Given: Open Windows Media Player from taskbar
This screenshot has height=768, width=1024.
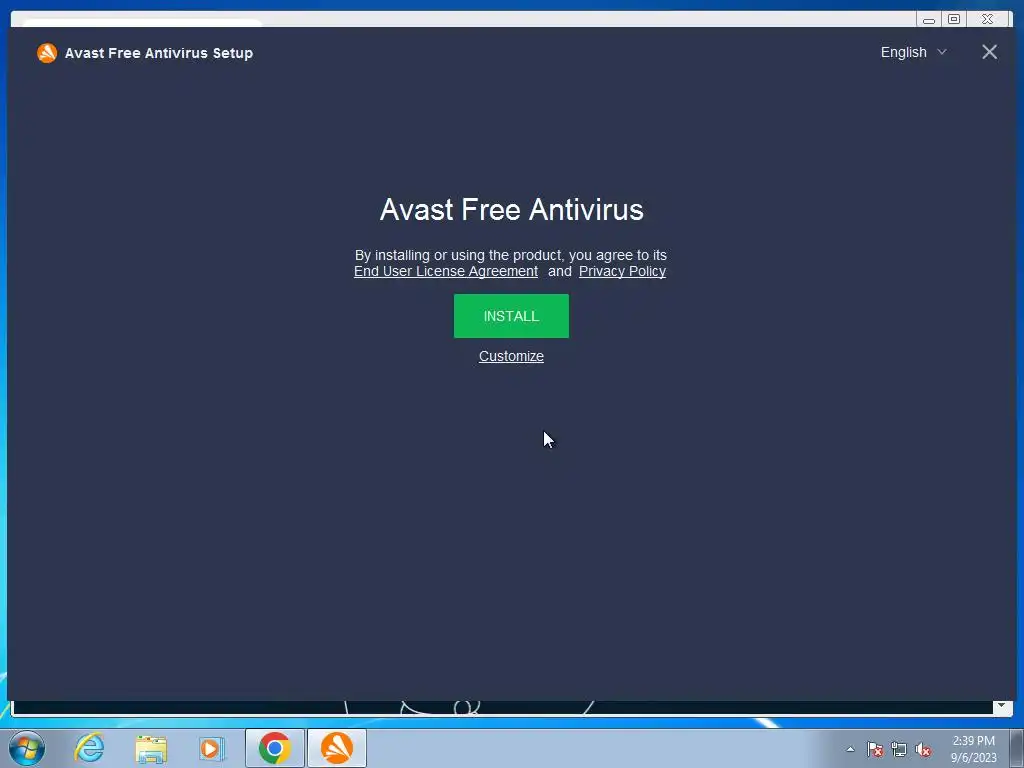Looking at the screenshot, I should point(211,748).
